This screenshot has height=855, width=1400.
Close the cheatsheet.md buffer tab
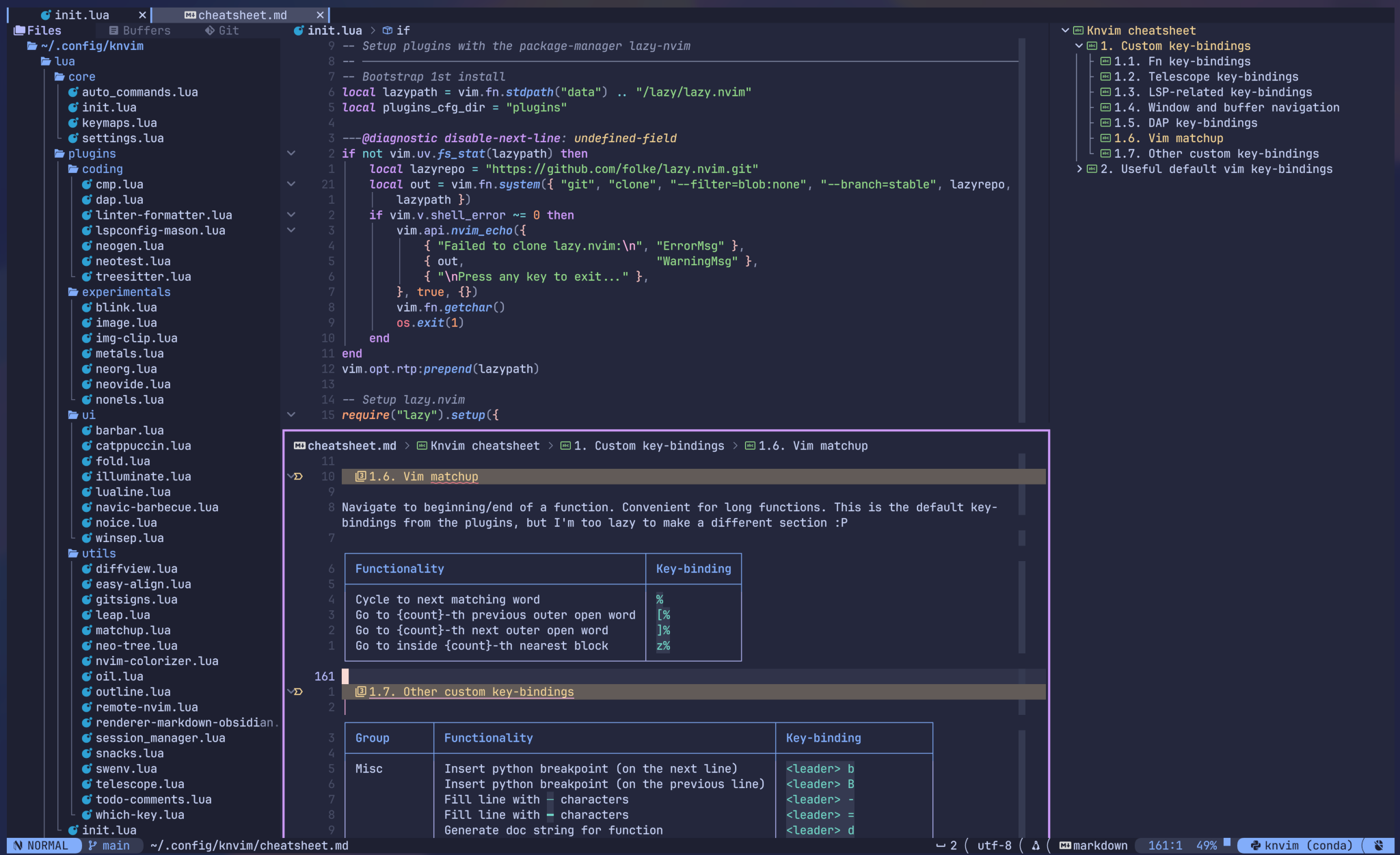320,15
